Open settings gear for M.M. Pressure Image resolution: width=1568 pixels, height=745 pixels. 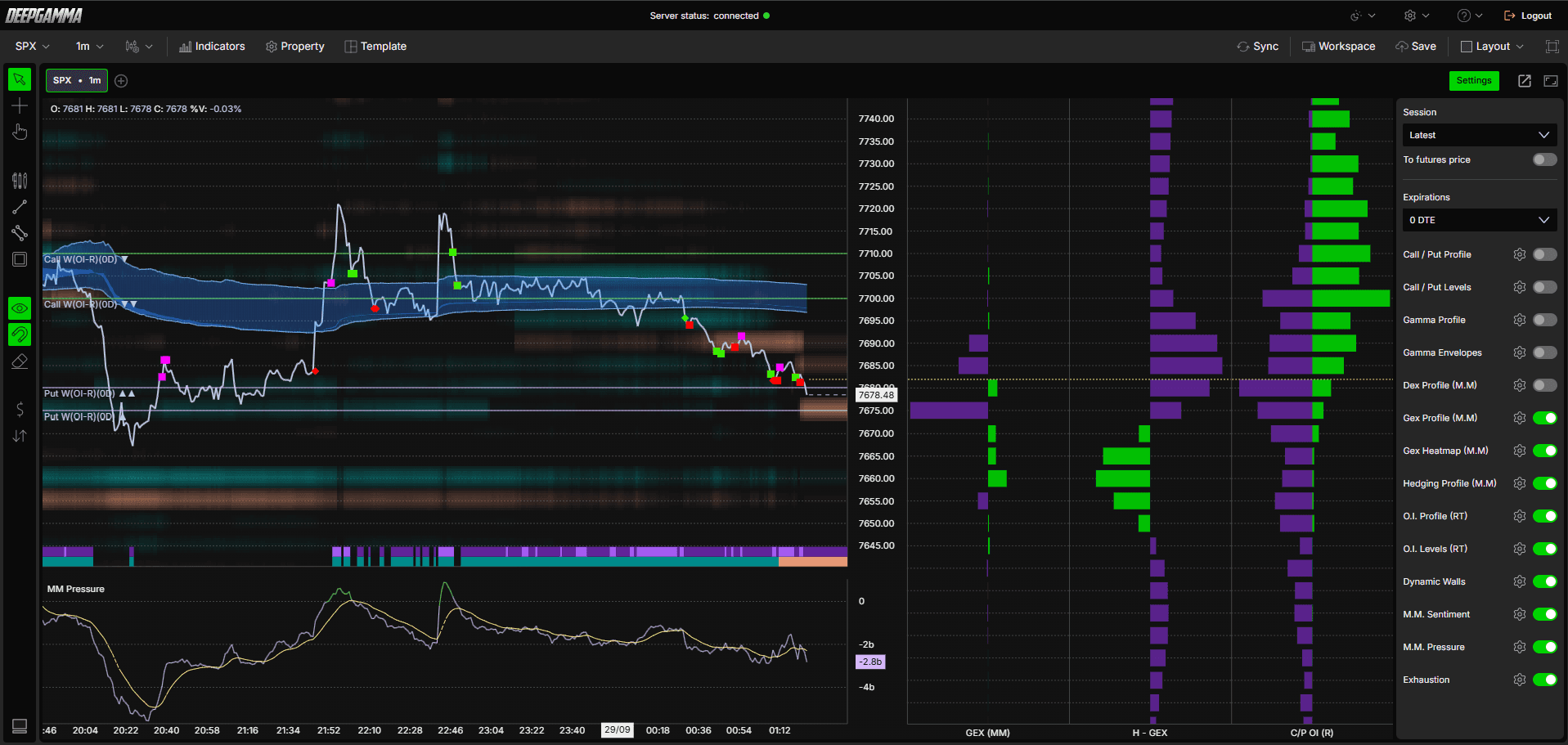coord(1520,647)
